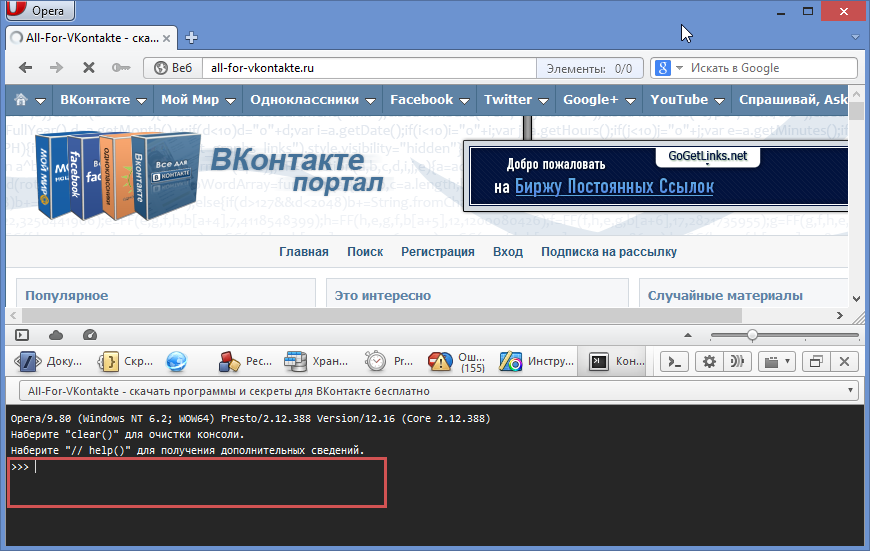Focus the address field all-for-vkontakte.ru
This screenshot has height=551, width=870.
(369, 68)
